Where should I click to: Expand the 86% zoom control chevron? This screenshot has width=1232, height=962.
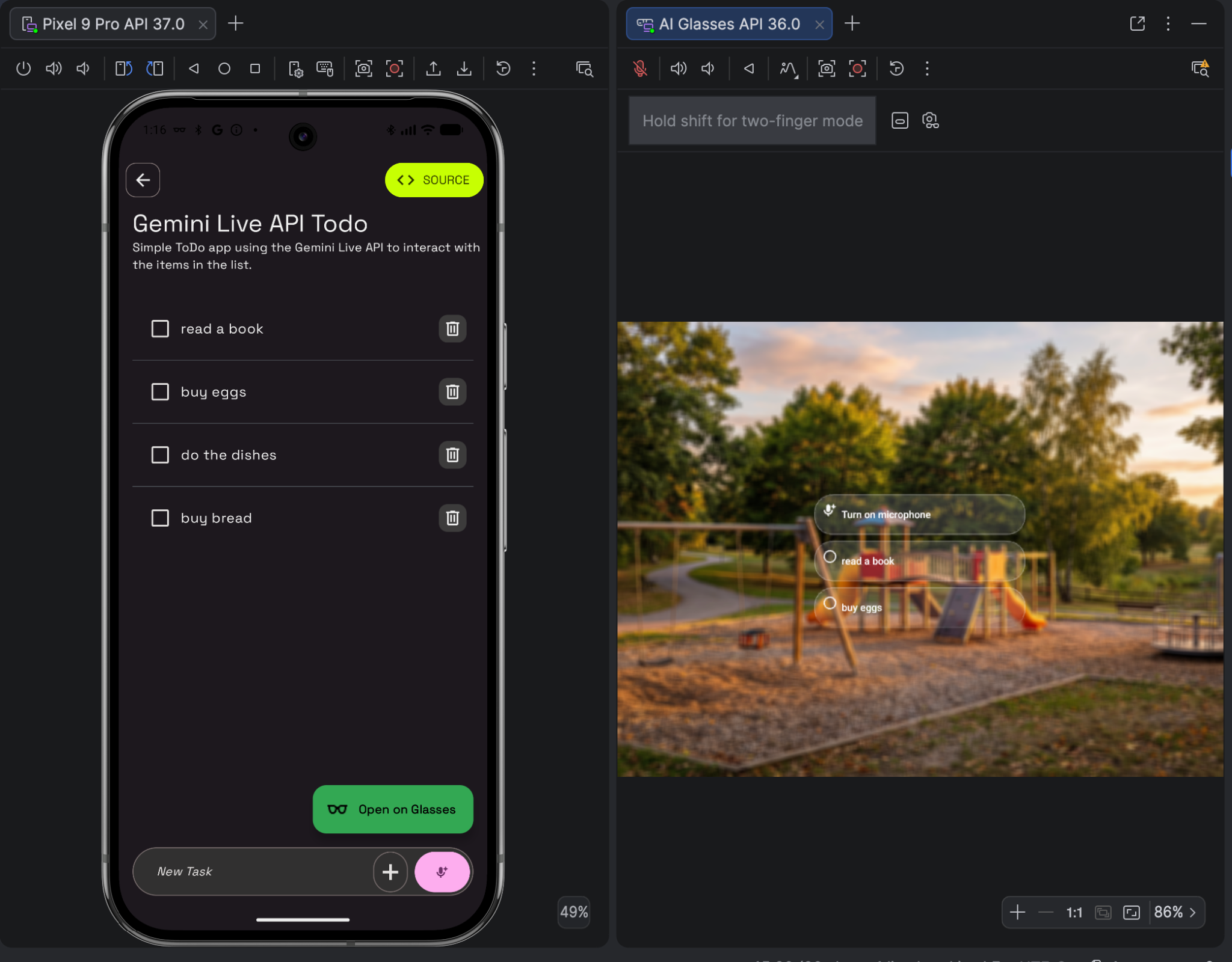(1193, 912)
